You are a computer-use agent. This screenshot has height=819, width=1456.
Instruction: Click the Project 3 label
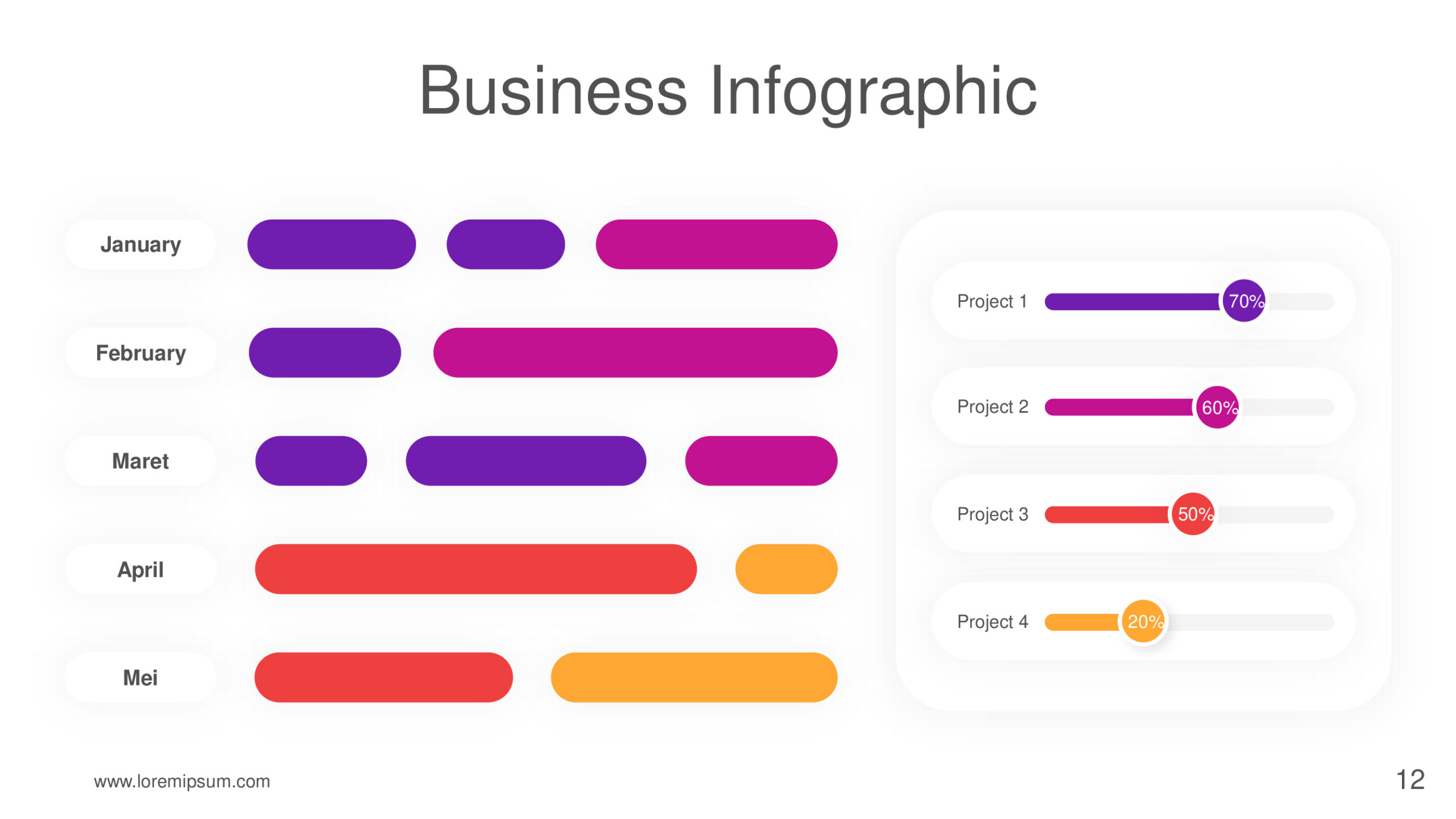992,514
